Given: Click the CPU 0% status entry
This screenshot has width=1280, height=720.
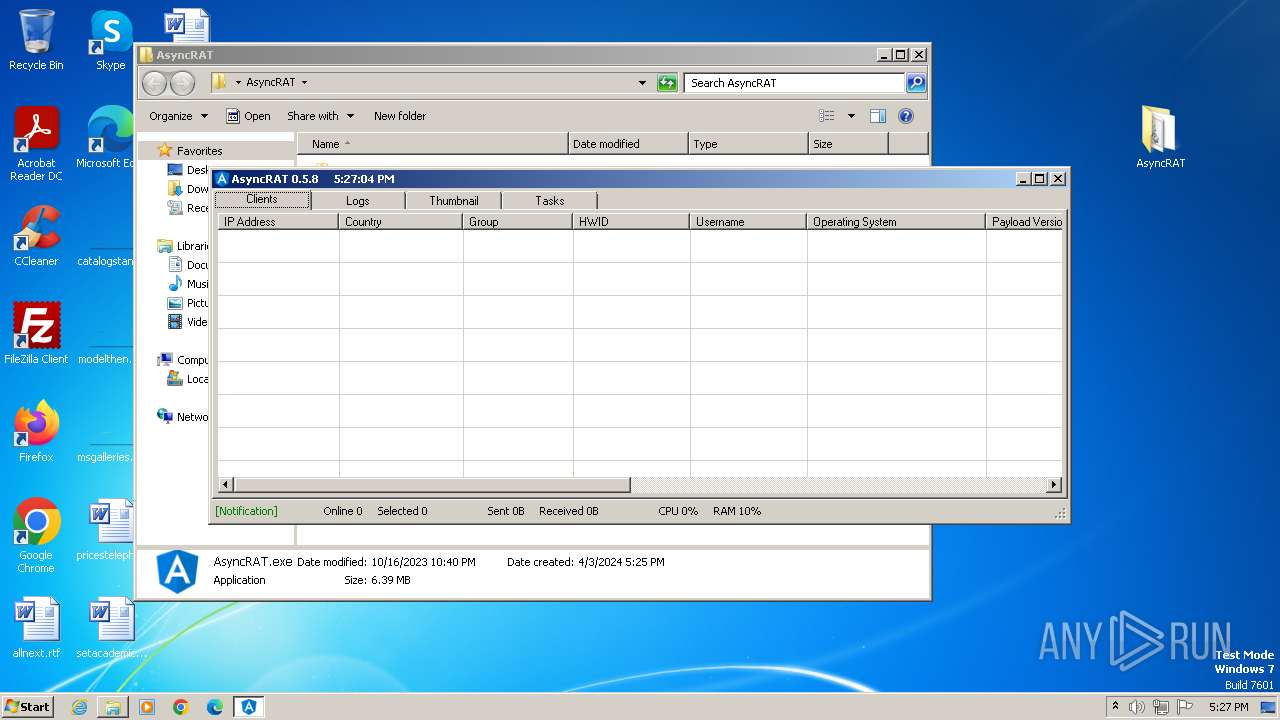Looking at the screenshot, I should pos(678,511).
